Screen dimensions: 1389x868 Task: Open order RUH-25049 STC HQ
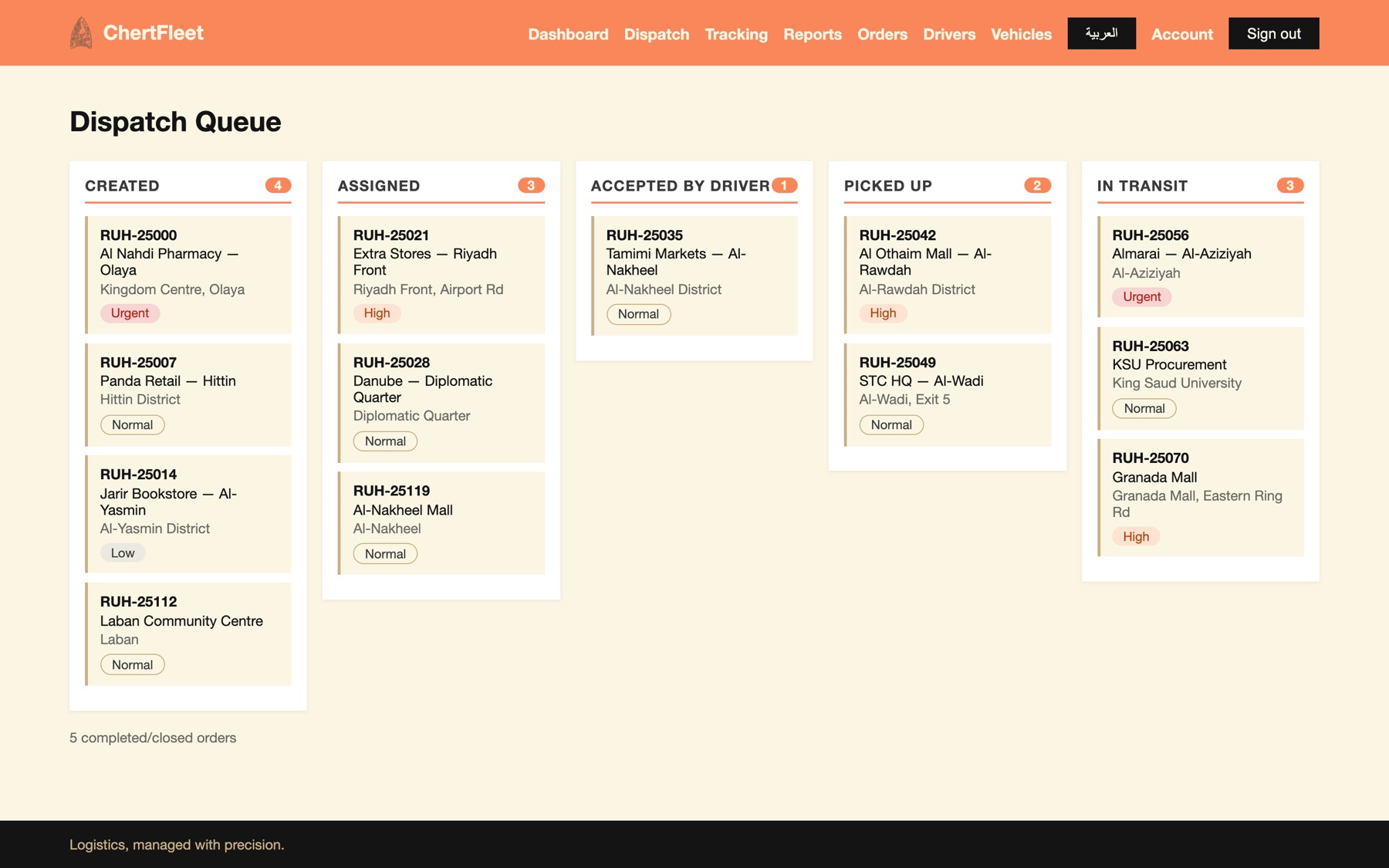(948, 394)
